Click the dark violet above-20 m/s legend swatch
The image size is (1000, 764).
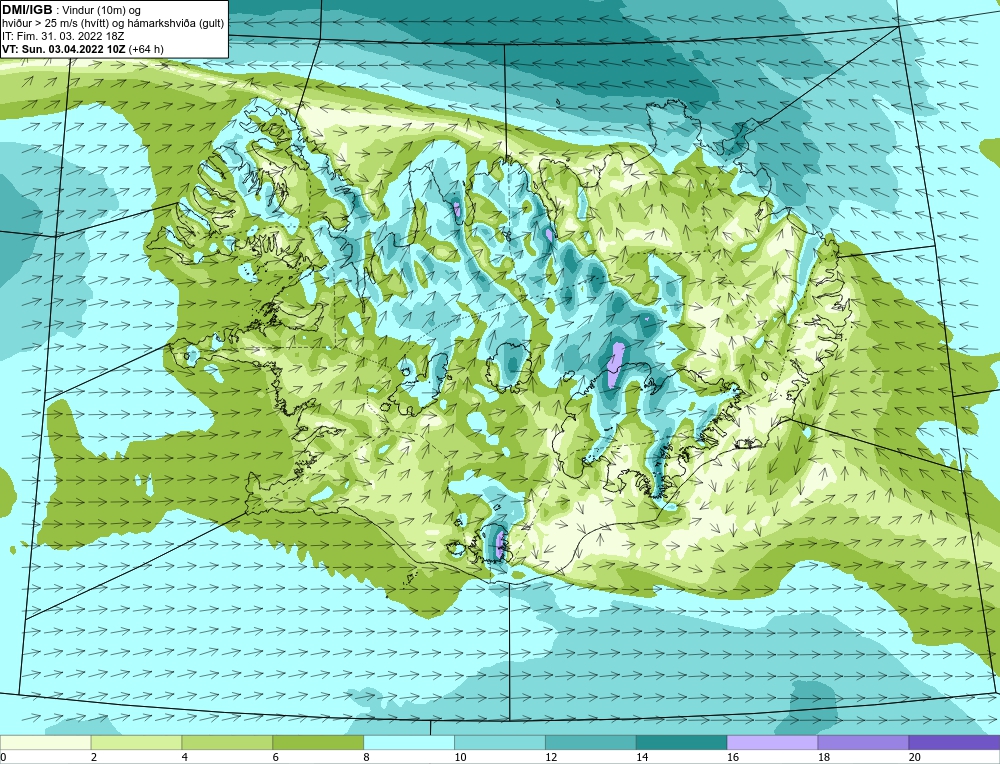pos(954,742)
